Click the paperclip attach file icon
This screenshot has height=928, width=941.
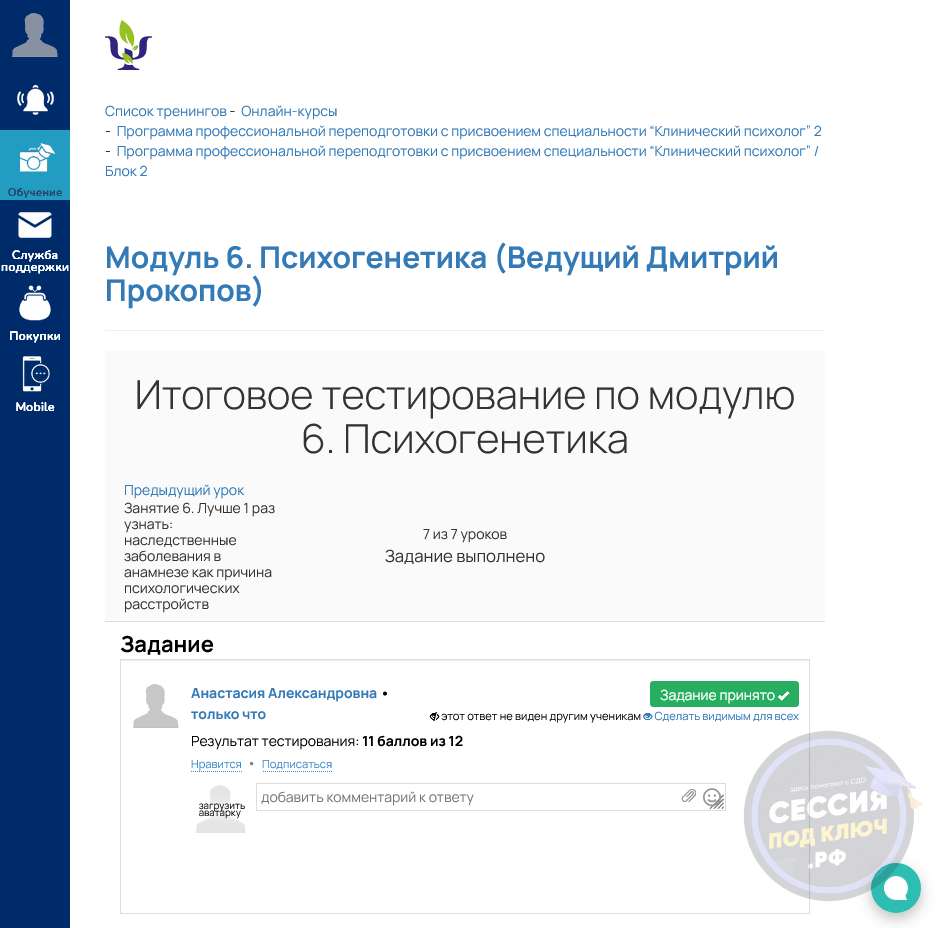coord(688,796)
